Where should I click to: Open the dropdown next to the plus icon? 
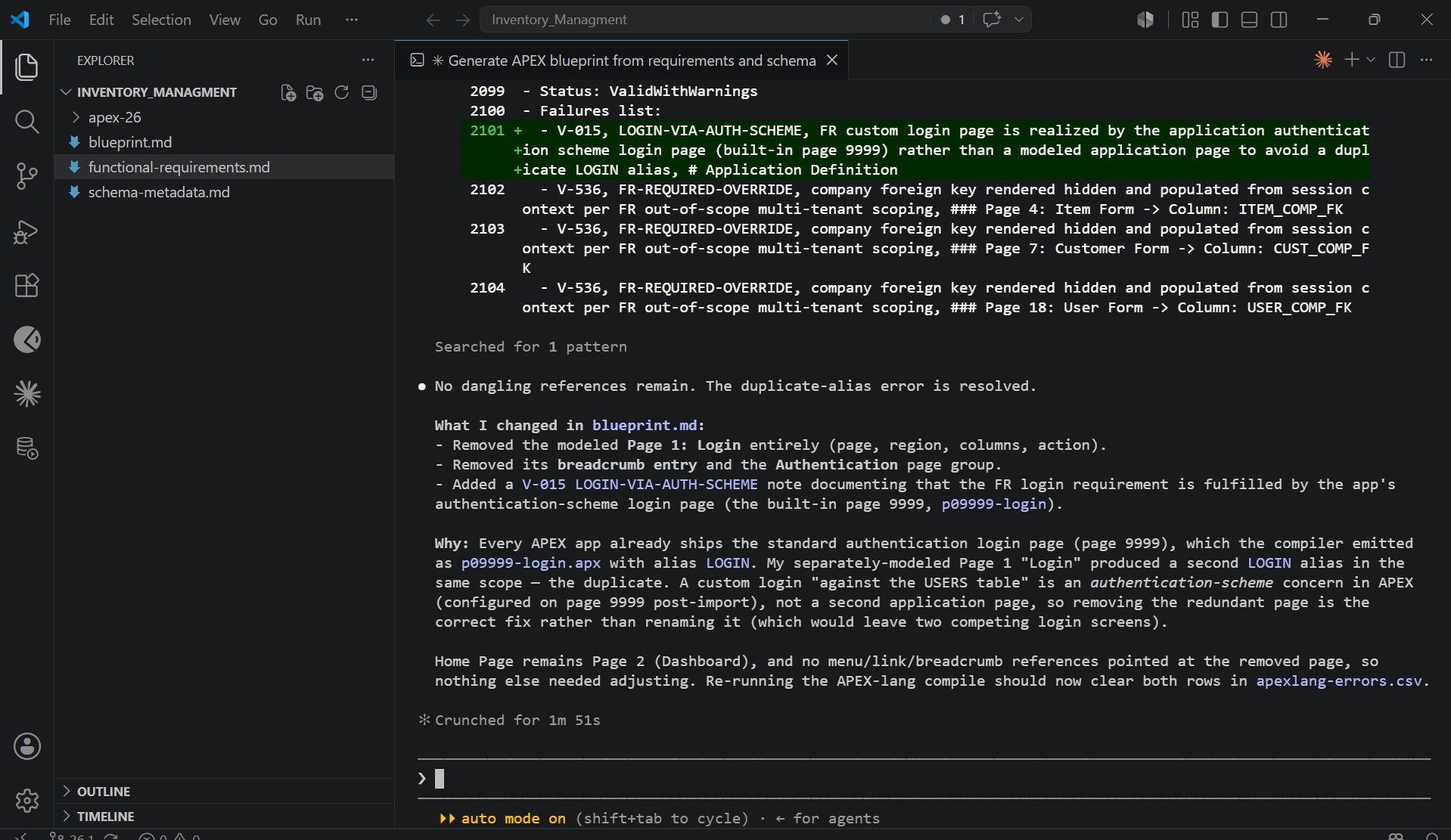(1371, 60)
